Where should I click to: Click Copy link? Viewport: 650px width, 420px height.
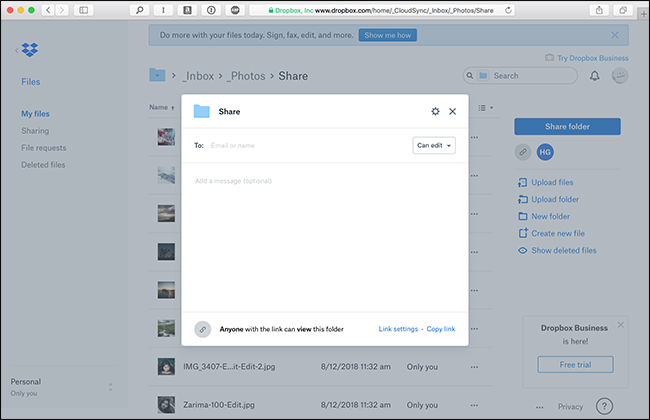tap(441, 329)
